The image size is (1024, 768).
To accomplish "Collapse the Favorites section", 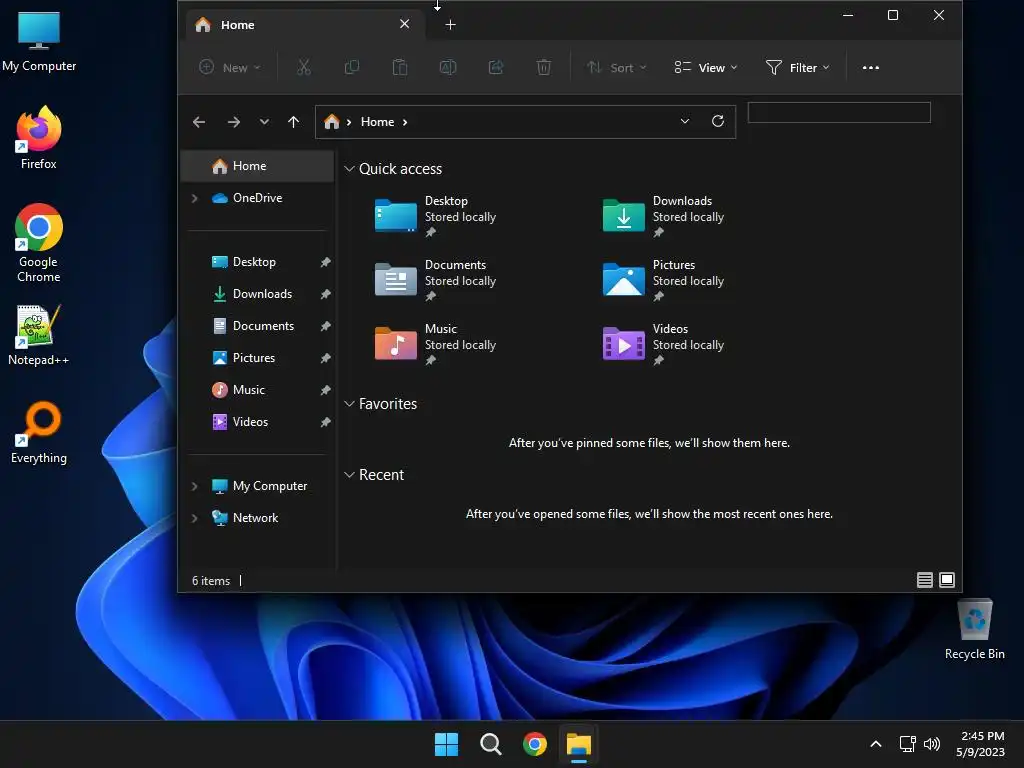I will 349,404.
